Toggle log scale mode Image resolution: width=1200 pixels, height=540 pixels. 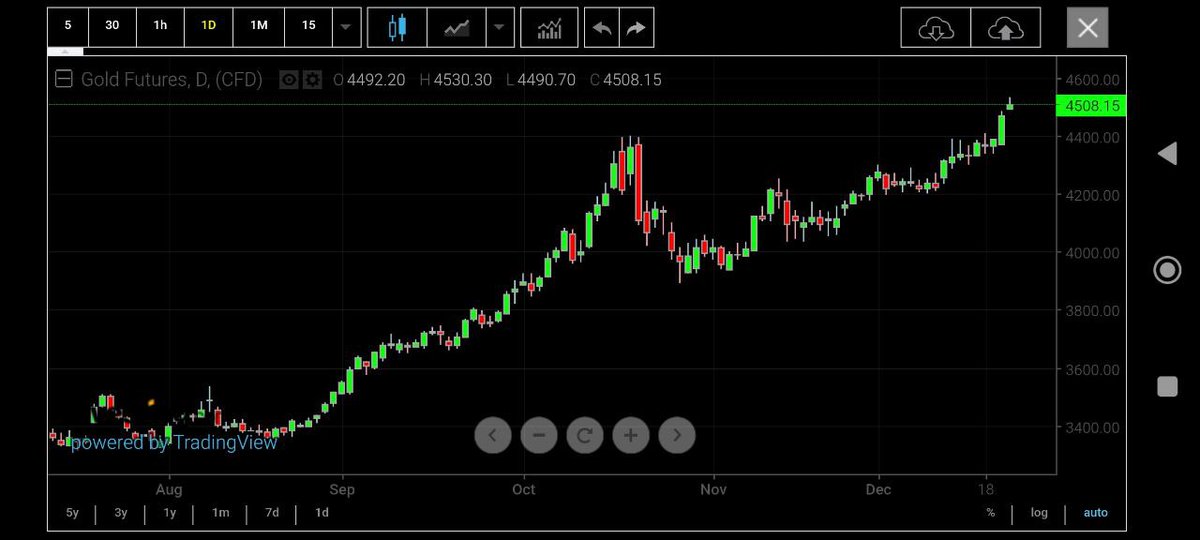pyautogui.click(x=1040, y=513)
